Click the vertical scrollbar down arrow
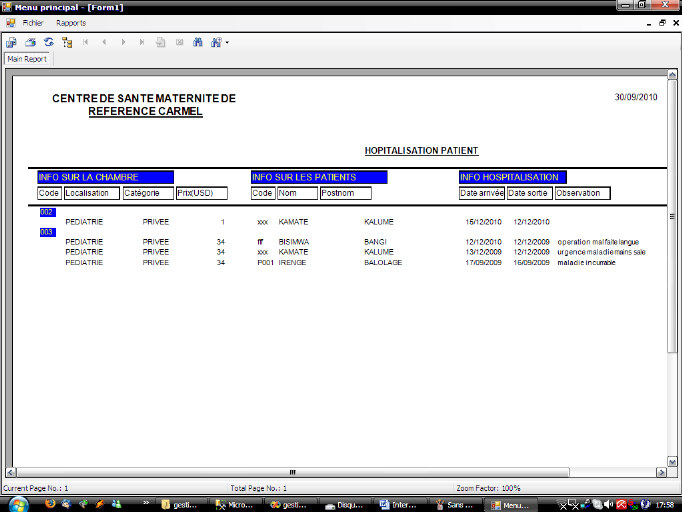682x512 pixels. pos(673,461)
